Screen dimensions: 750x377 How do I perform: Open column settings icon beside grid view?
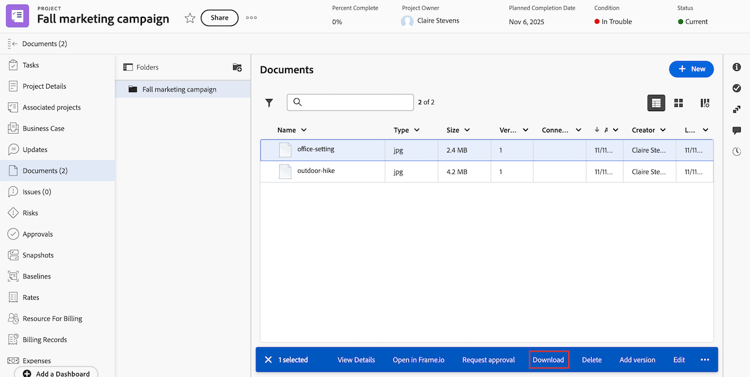coord(705,103)
